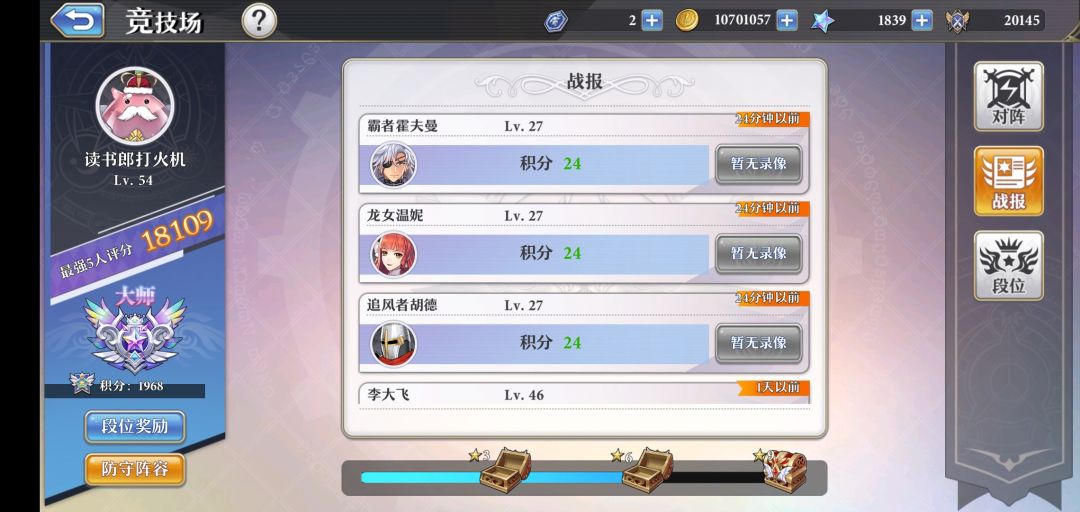Open the nine-star red treasure chest
1080x512 pixels.
(785, 471)
